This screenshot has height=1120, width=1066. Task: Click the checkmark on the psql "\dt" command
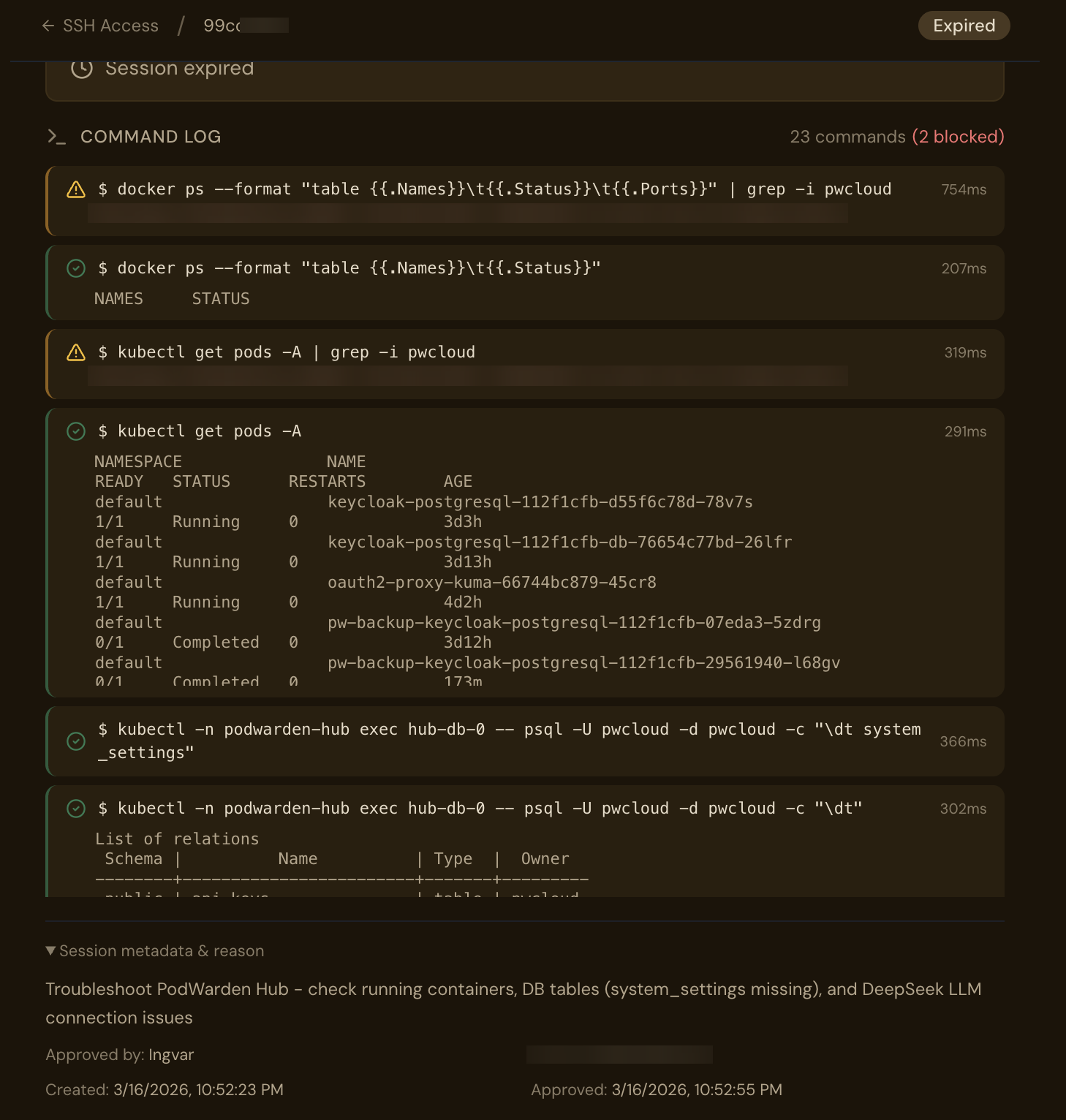(x=76, y=809)
